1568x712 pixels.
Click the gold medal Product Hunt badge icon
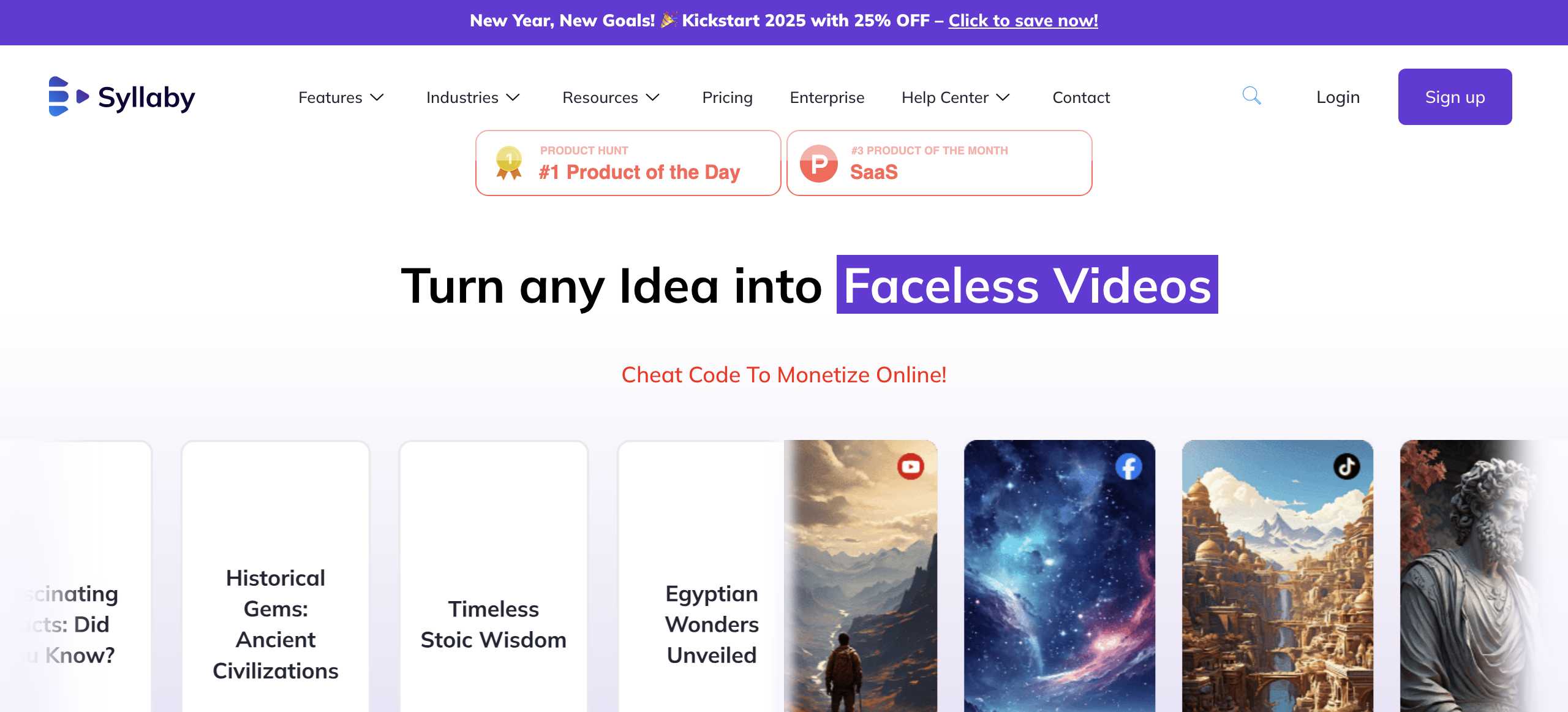(509, 163)
